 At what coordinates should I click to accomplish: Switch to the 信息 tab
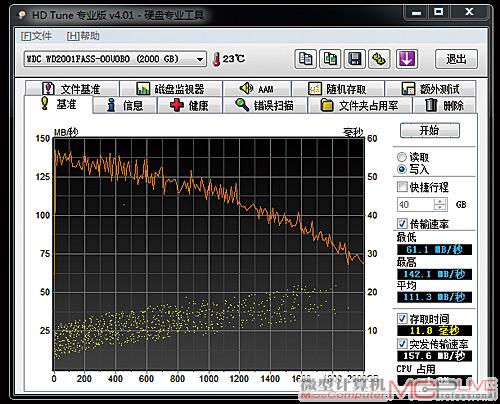125,105
